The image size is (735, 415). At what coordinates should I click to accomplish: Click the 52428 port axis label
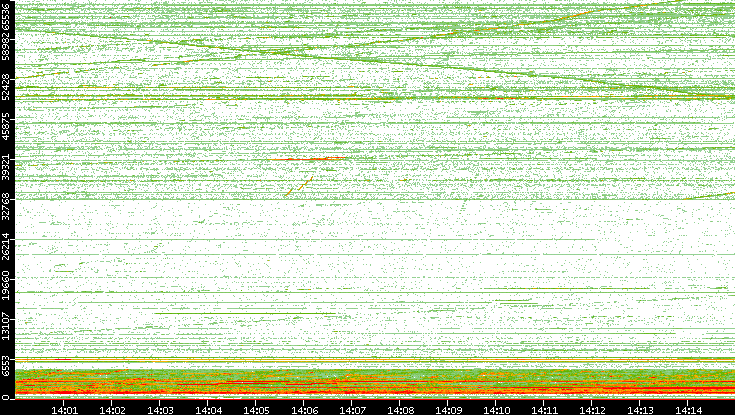[x=6, y=85]
